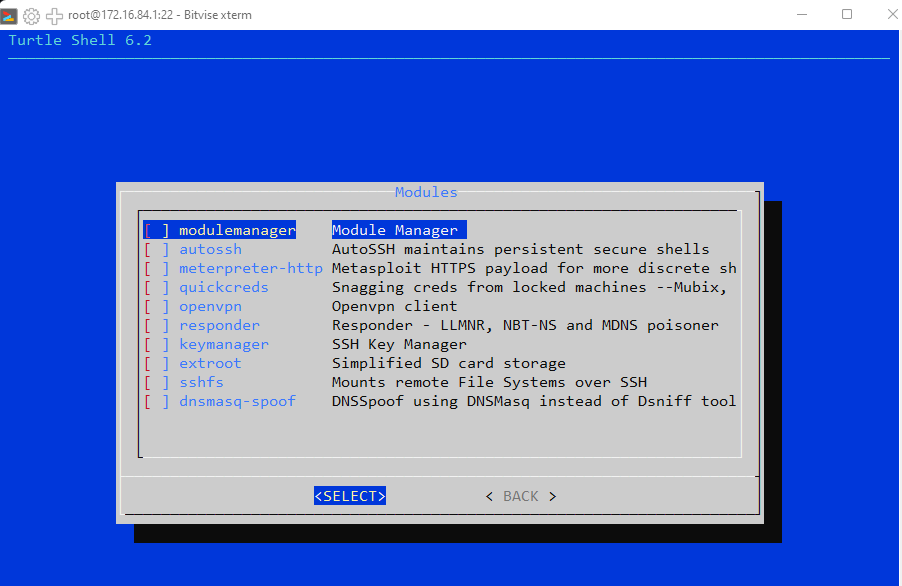Enable the meterpreter-http checkbox
This screenshot has height=586, width=902.
[x=157, y=268]
